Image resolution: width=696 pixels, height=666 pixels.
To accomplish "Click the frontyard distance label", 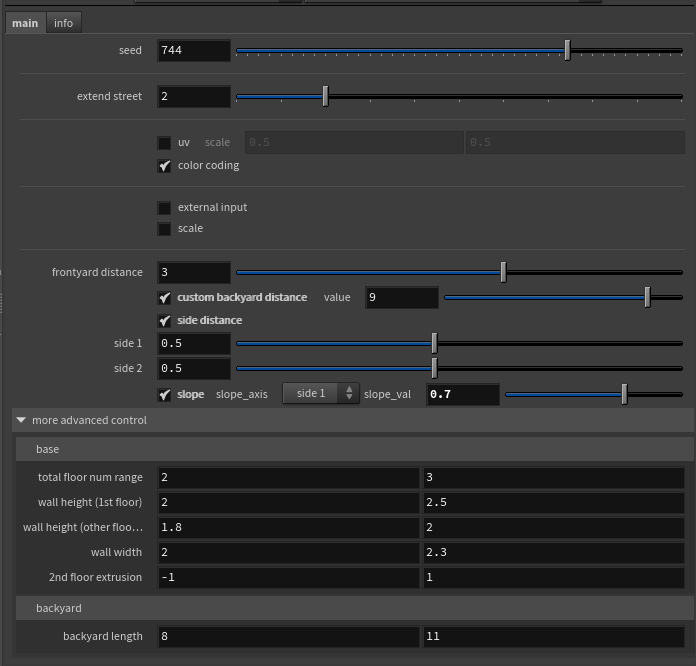I will point(97,272).
